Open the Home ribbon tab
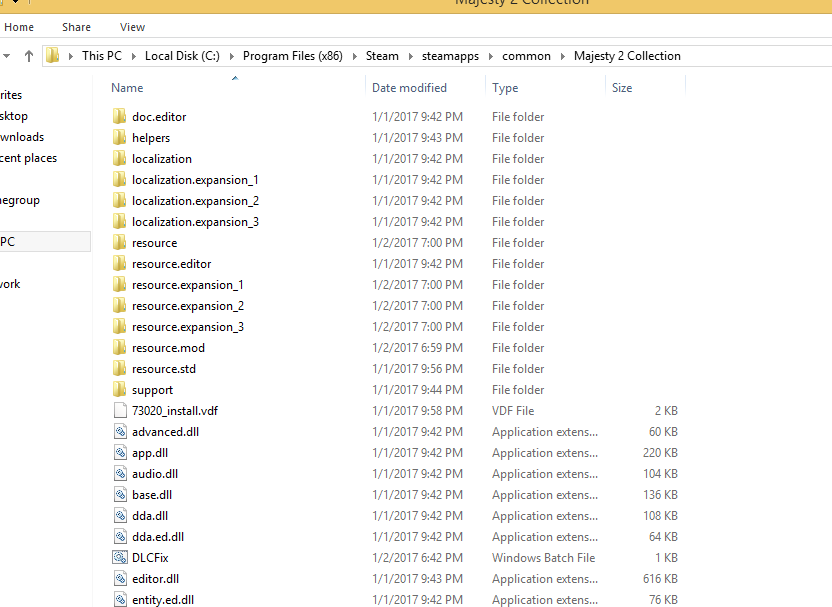Image resolution: width=832 pixels, height=607 pixels. tap(19, 27)
